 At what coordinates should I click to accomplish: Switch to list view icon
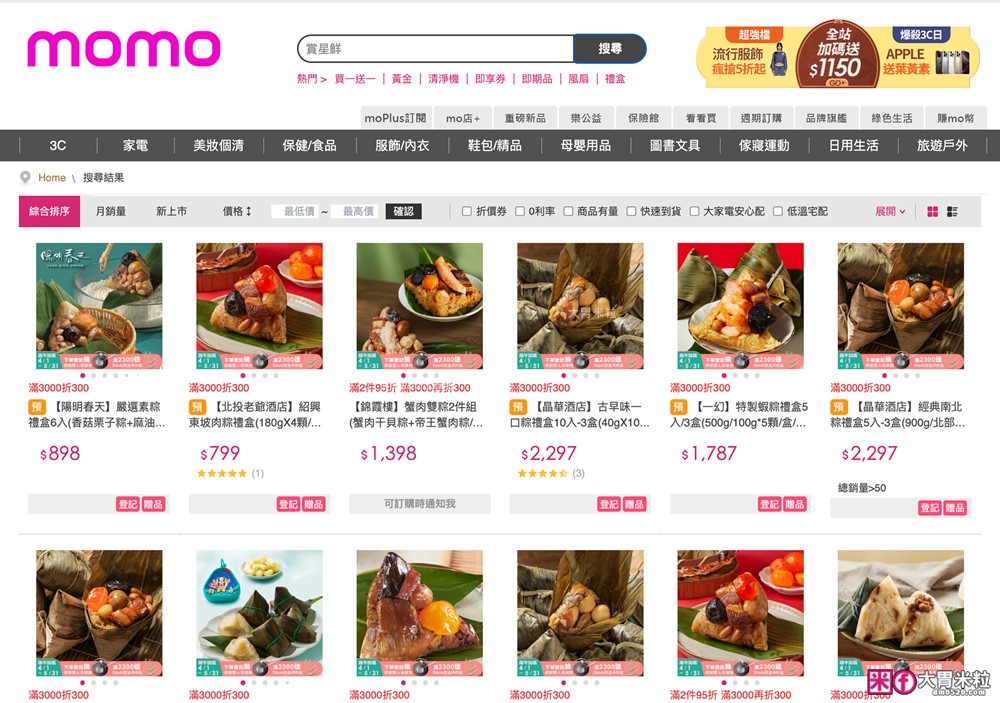coord(952,212)
